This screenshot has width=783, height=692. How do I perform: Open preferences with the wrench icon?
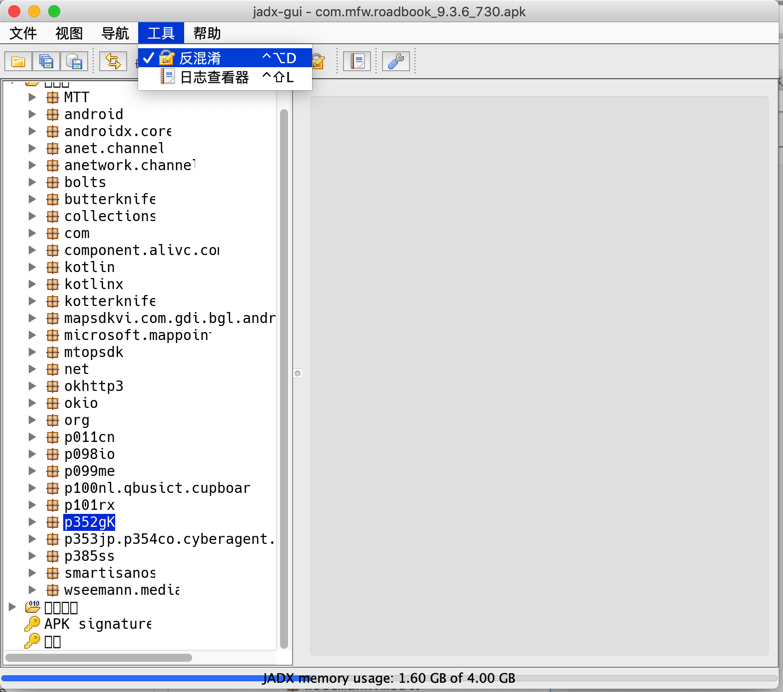tap(396, 61)
